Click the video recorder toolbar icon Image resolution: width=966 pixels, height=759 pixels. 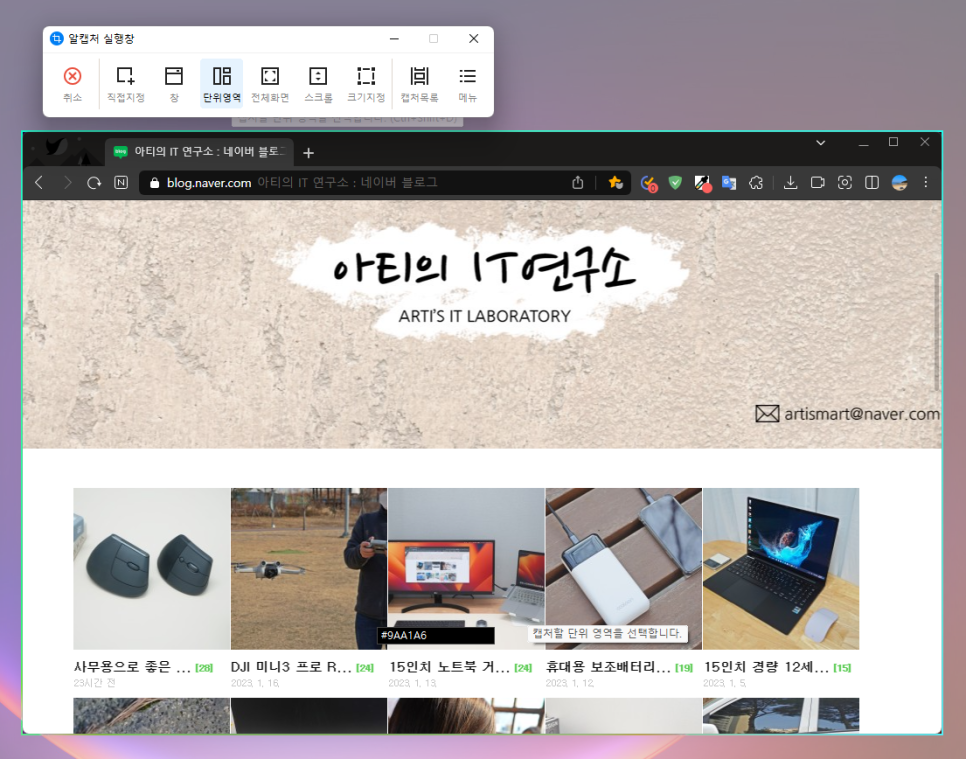[x=818, y=182]
